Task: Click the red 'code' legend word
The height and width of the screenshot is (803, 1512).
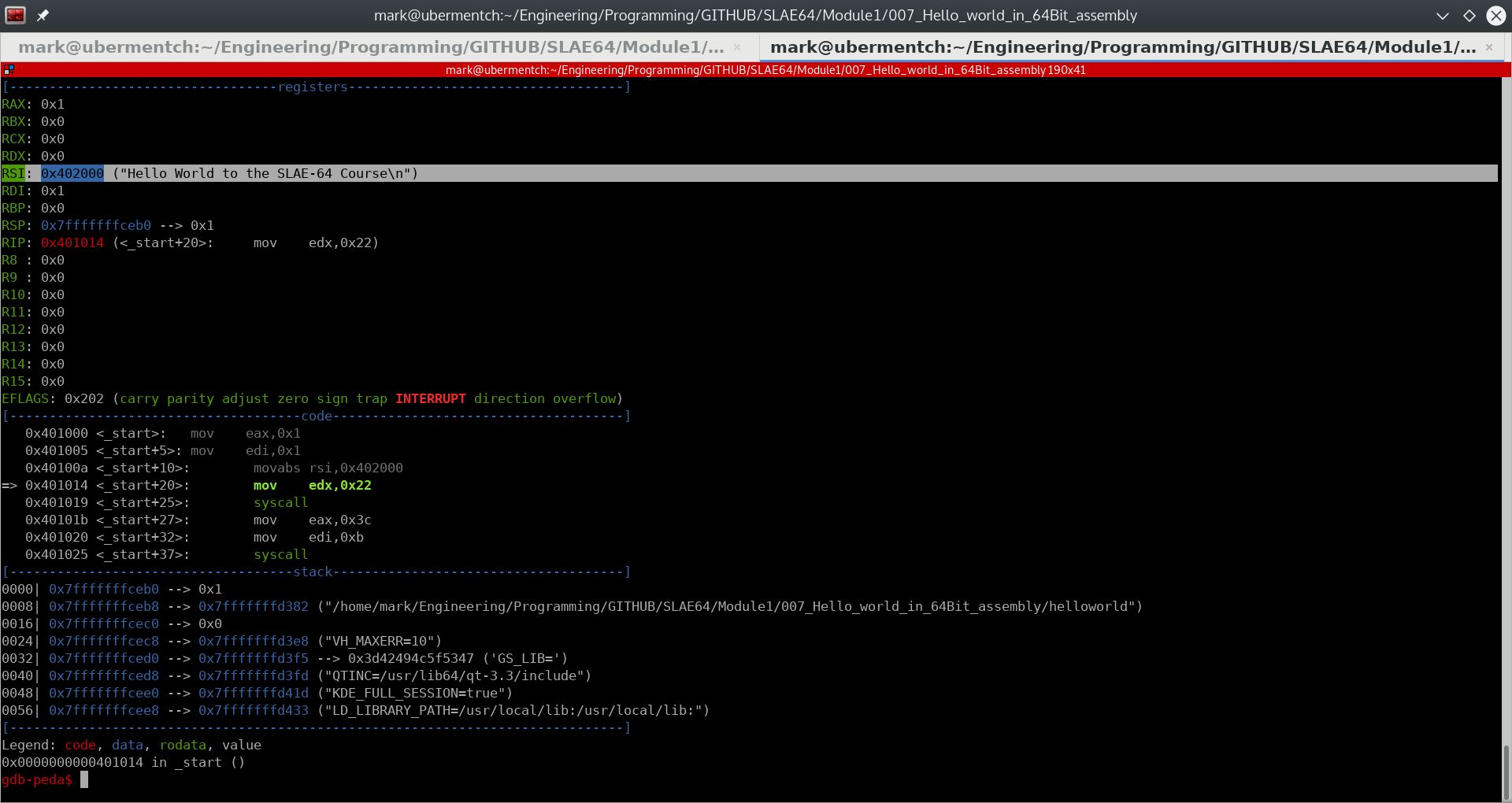Action: [80, 745]
